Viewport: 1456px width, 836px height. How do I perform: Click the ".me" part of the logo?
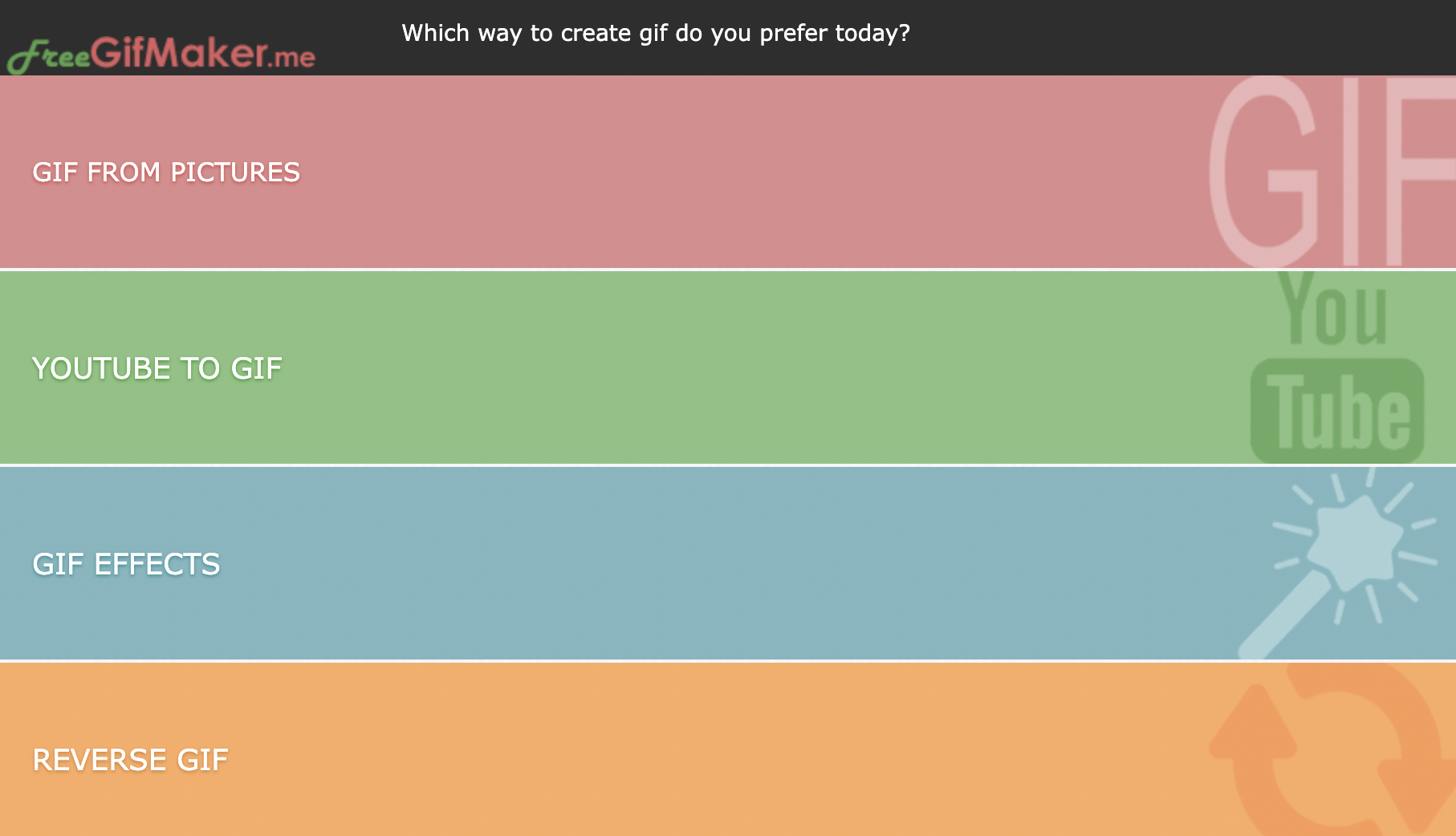(292, 58)
